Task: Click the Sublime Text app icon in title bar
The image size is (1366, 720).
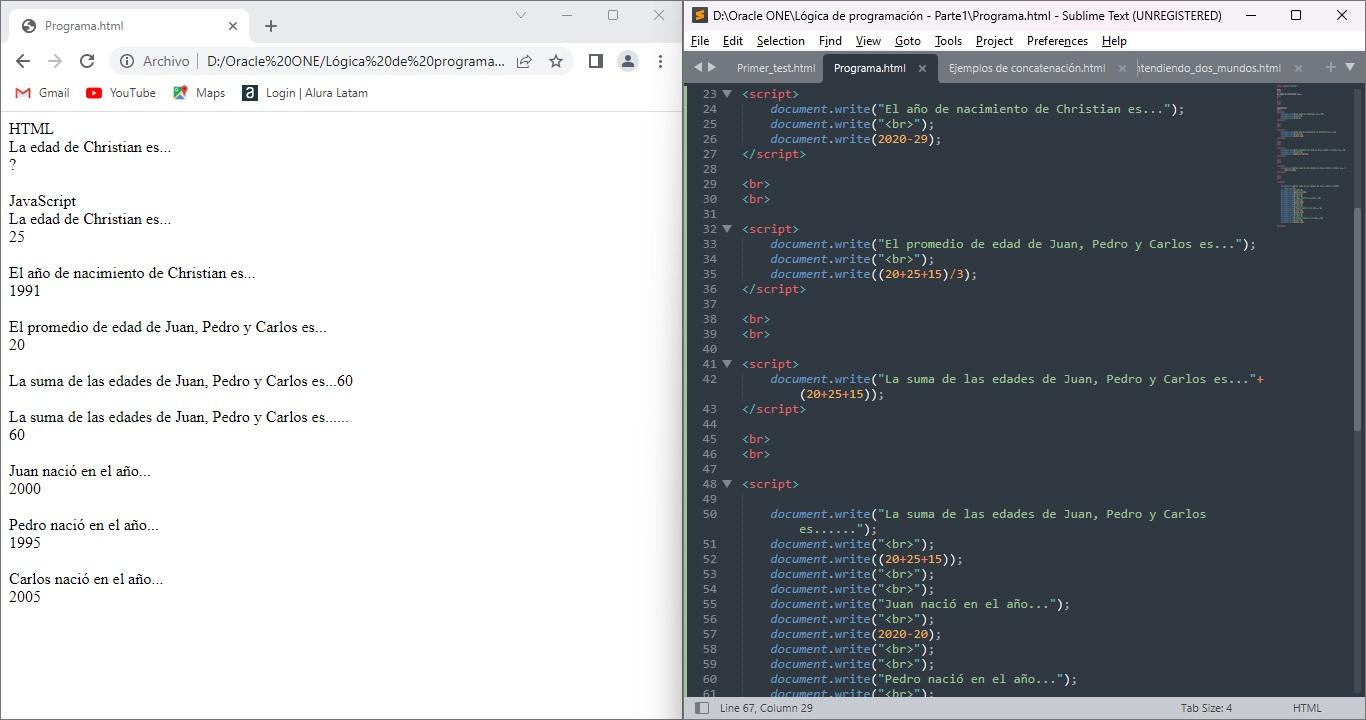Action: pyautogui.click(x=700, y=15)
